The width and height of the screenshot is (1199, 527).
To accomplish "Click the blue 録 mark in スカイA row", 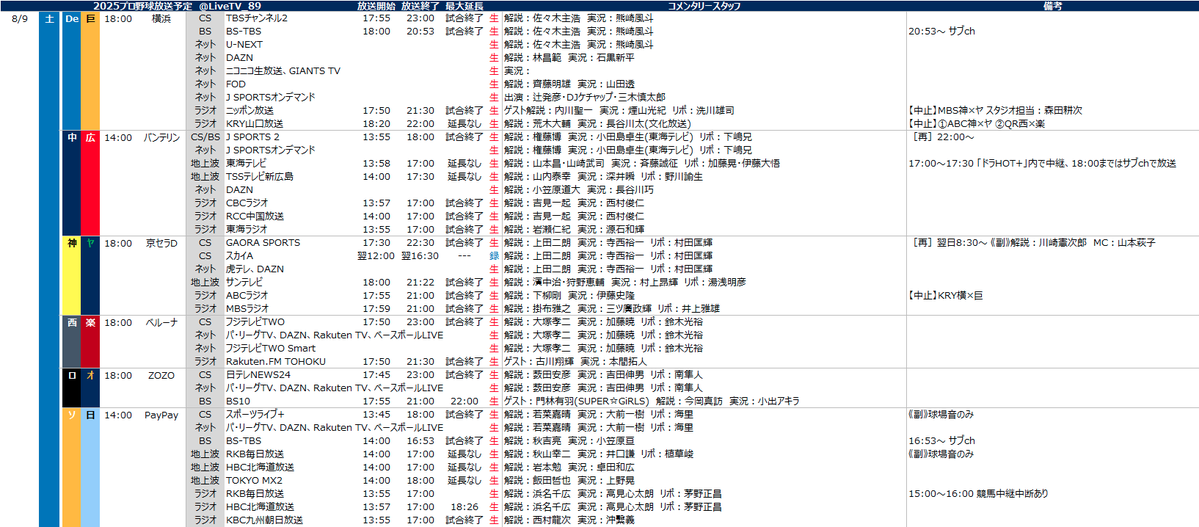I will pyautogui.click(x=494, y=255).
